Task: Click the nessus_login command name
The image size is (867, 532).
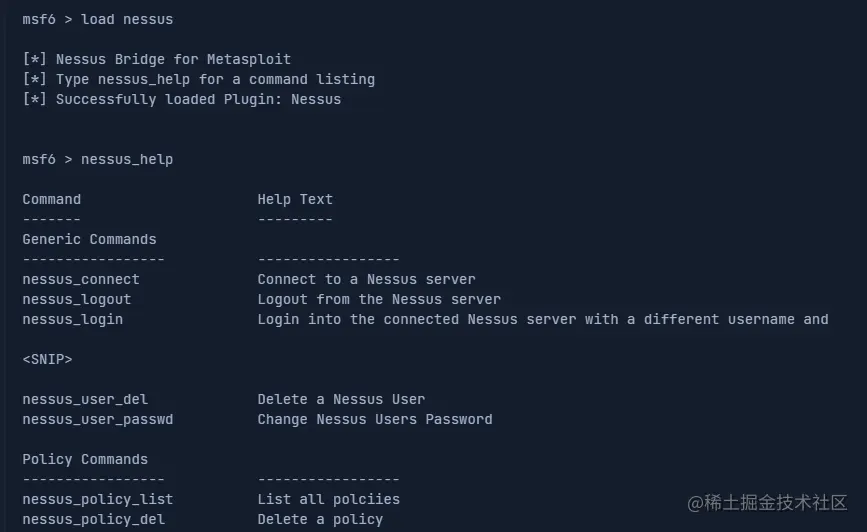Action: pyautogui.click(x=73, y=319)
